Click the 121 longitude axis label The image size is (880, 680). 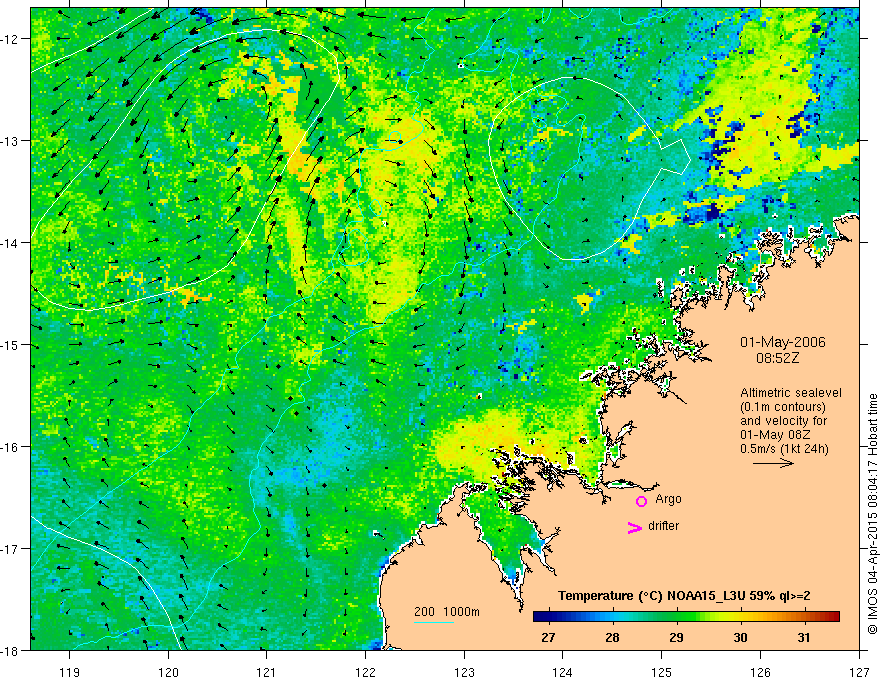(x=267, y=672)
